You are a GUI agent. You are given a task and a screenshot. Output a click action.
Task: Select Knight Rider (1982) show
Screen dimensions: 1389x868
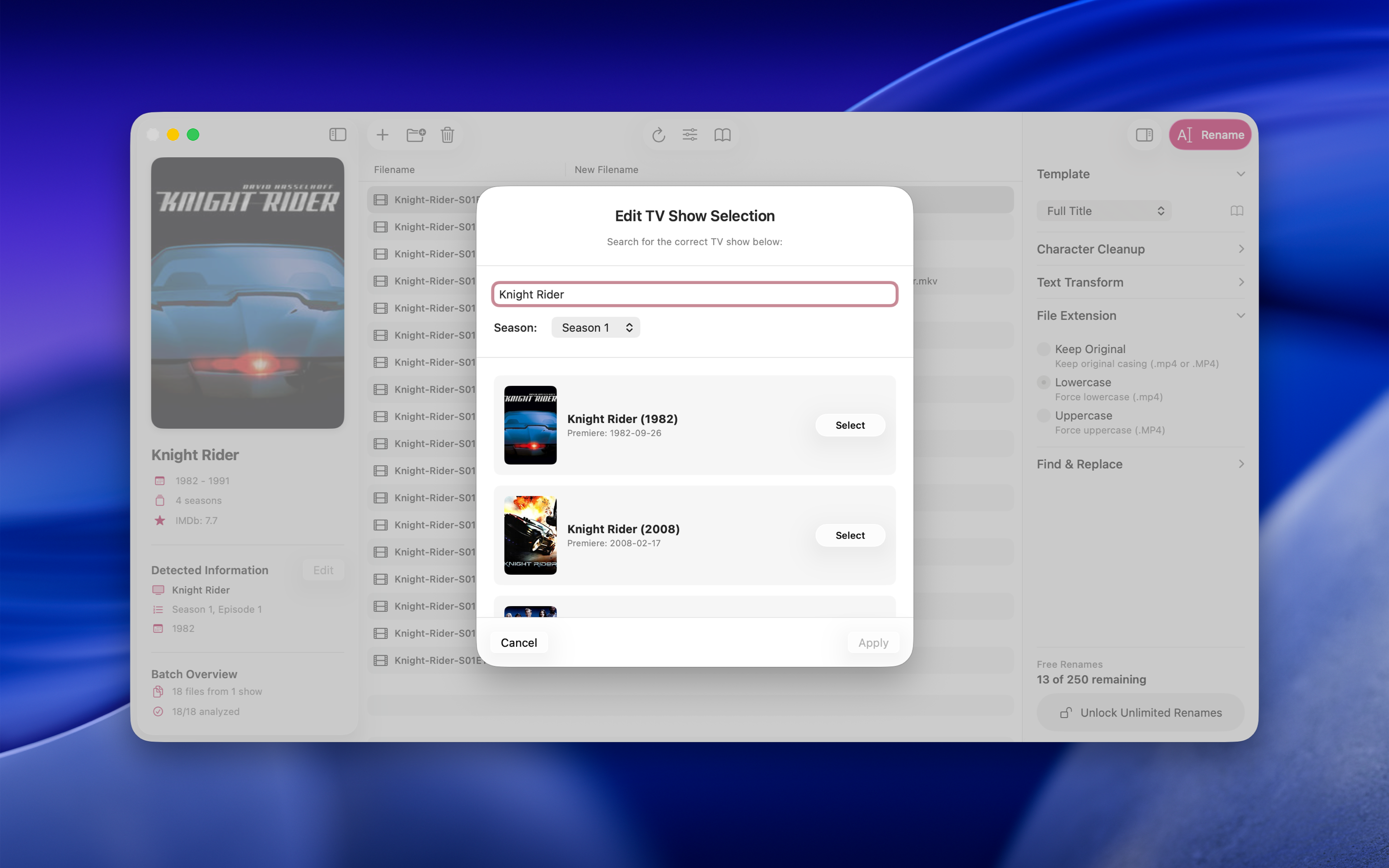pos(849,425)
